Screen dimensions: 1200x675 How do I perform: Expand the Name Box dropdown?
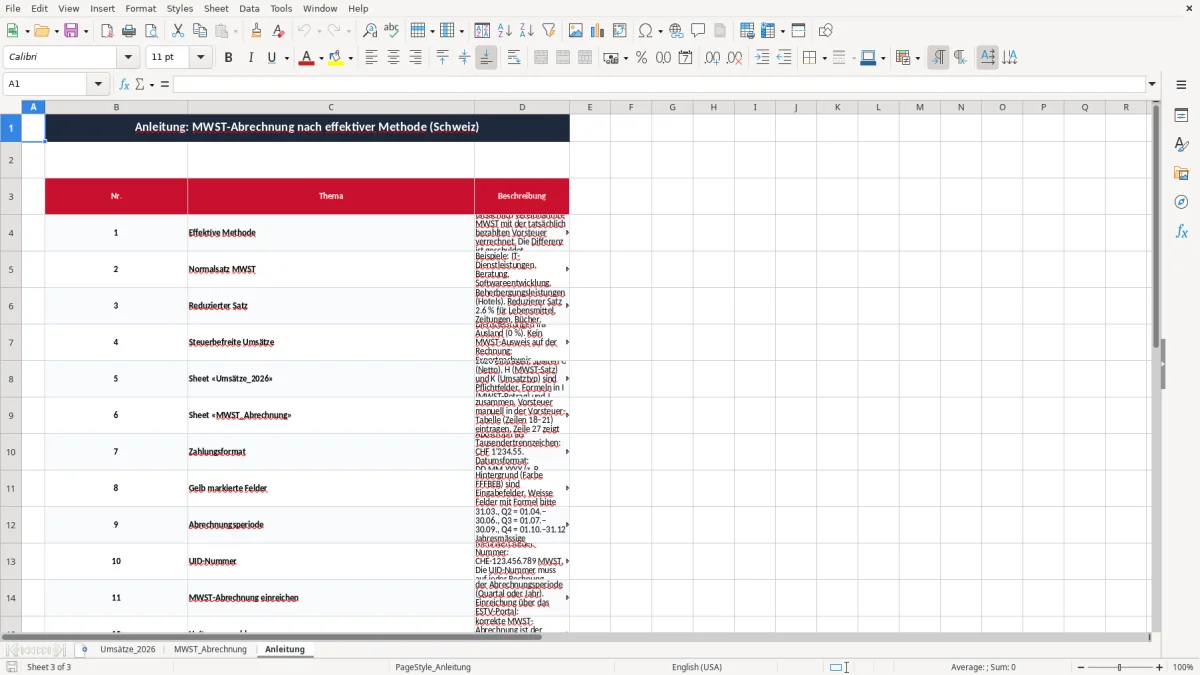99,84
